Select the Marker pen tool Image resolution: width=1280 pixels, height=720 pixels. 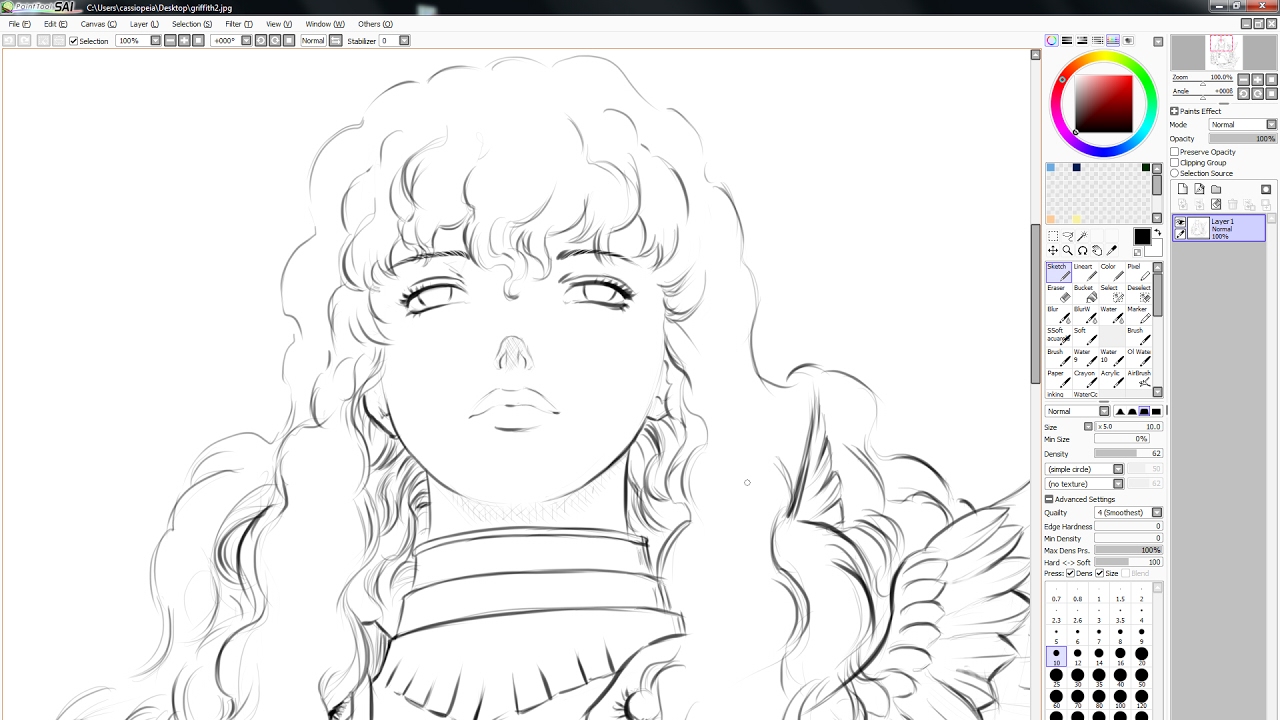point(1140,316)
